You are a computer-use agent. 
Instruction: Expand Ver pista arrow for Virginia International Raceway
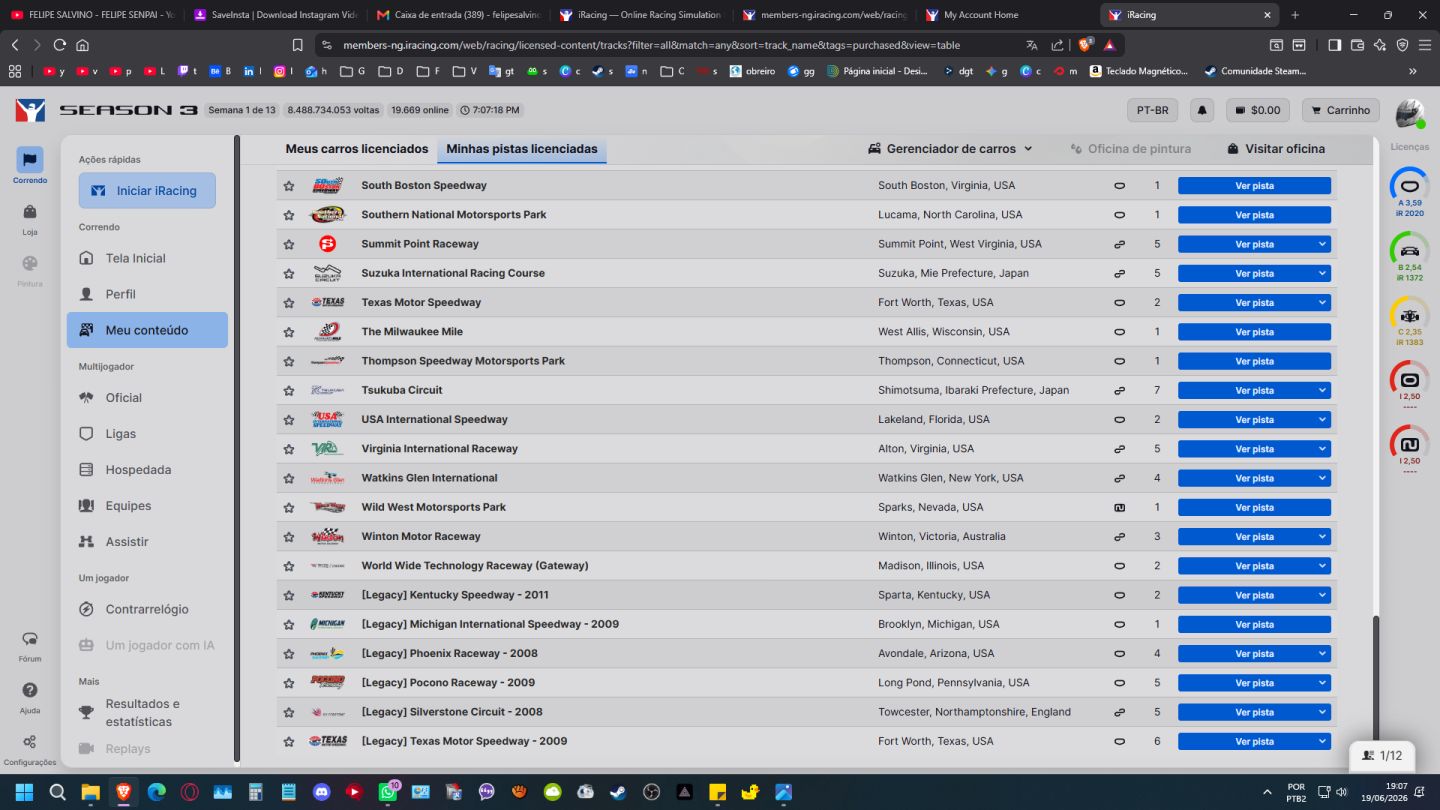point(1322,449)
